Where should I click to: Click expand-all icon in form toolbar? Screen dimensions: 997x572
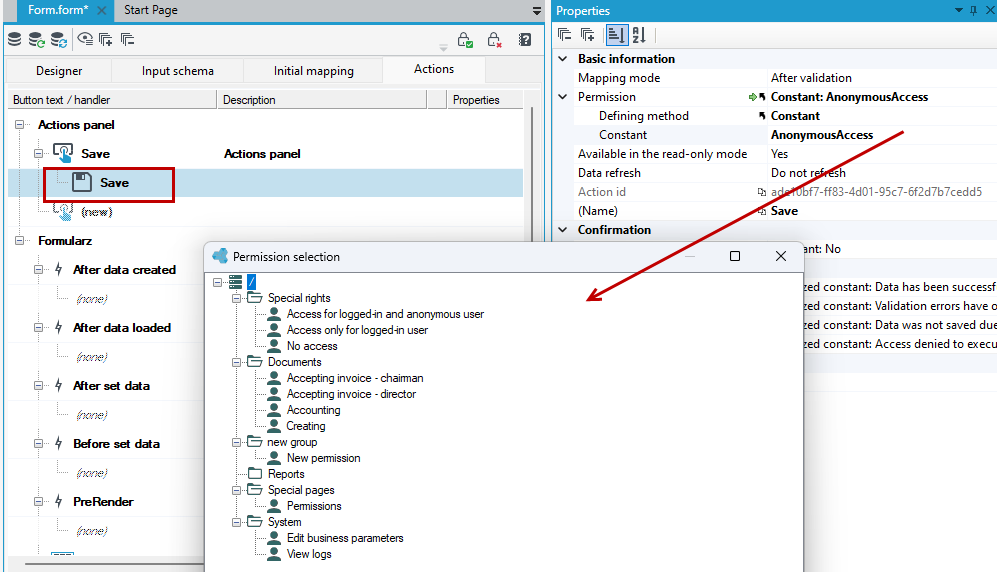tap(106, 39)
